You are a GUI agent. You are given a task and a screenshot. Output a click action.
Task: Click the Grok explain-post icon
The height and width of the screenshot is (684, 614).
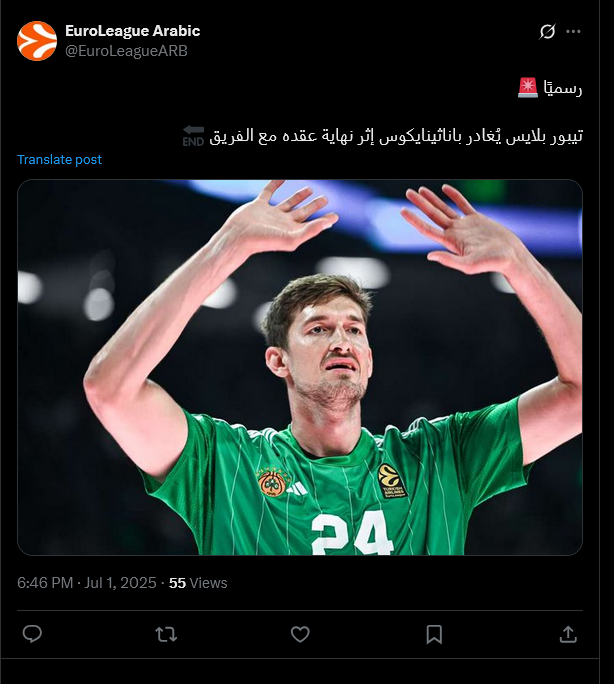pyautogui.click(x=547, y=31)
